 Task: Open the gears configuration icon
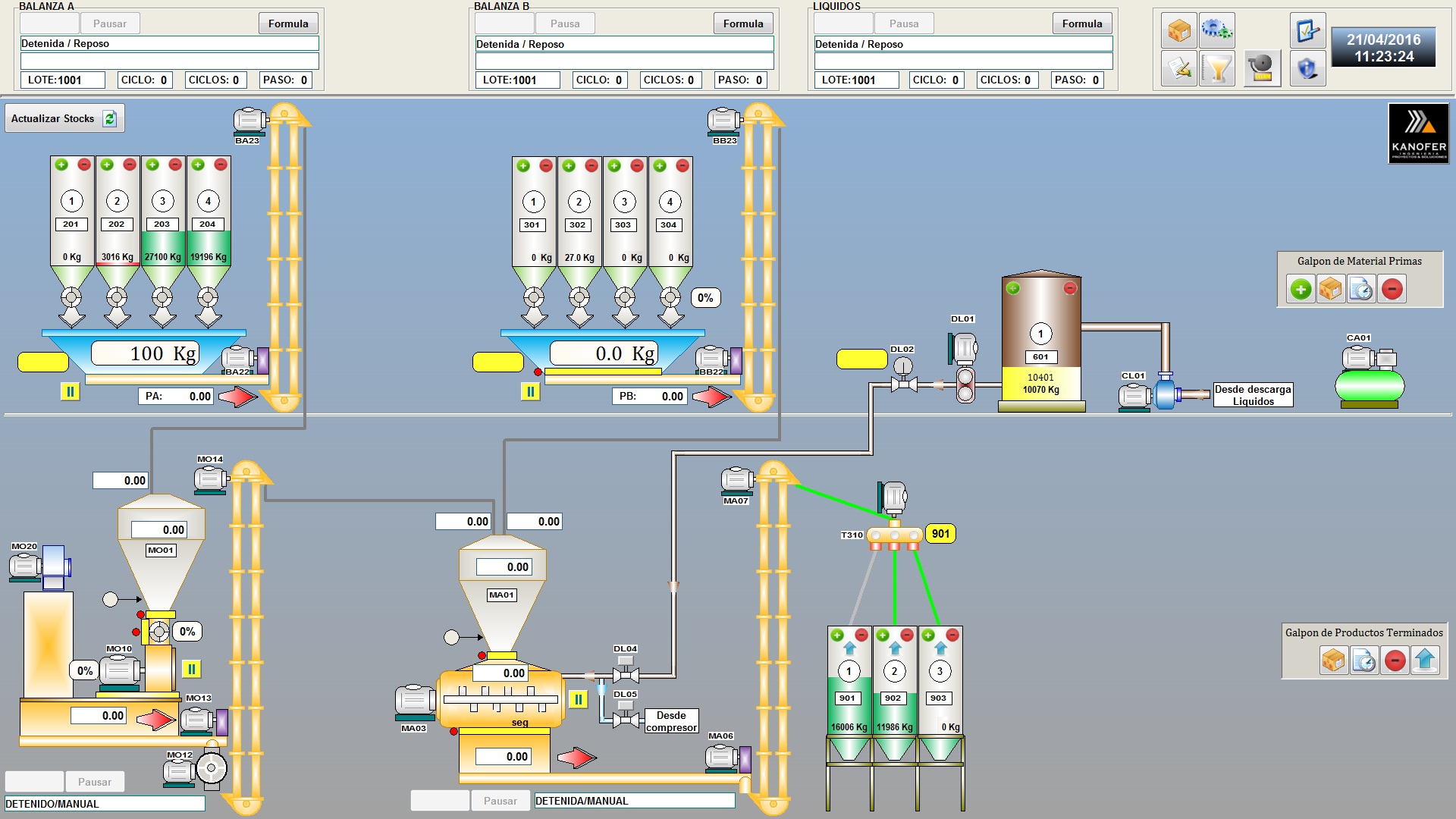[1217, 30]
